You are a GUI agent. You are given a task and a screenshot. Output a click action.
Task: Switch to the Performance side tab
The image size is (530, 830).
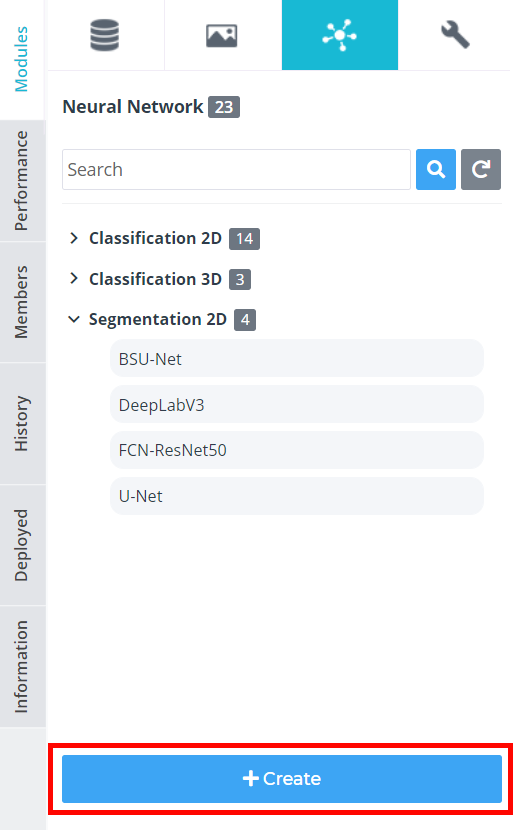[x=22, y=181]
